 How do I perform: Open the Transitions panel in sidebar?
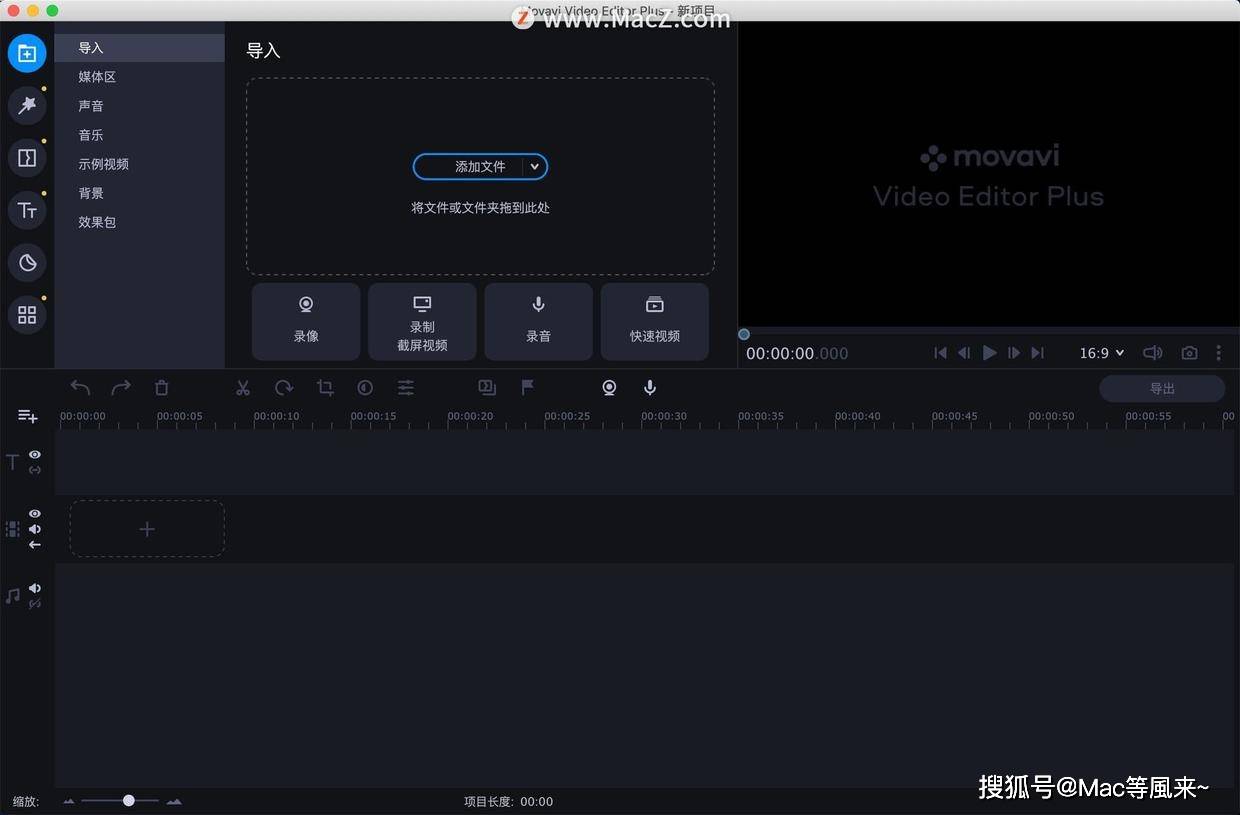(x=27, y=158)
